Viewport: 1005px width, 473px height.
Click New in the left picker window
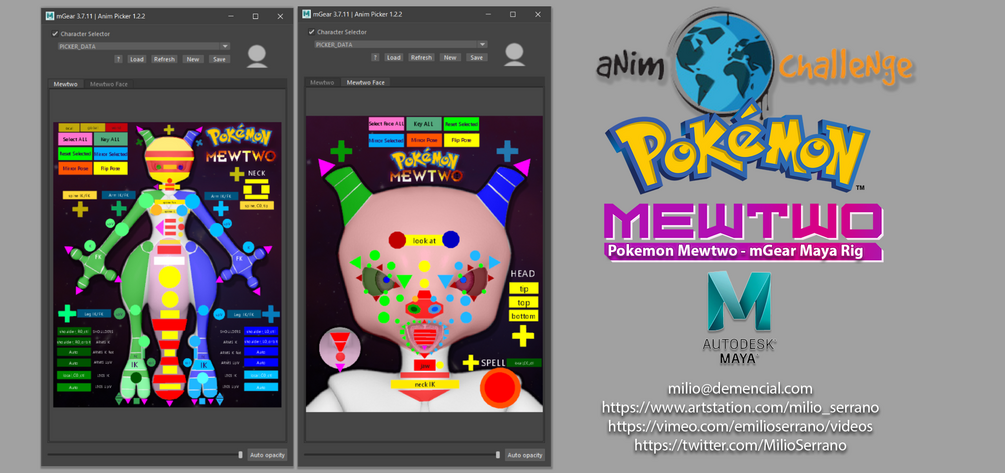tap(192, 59)
